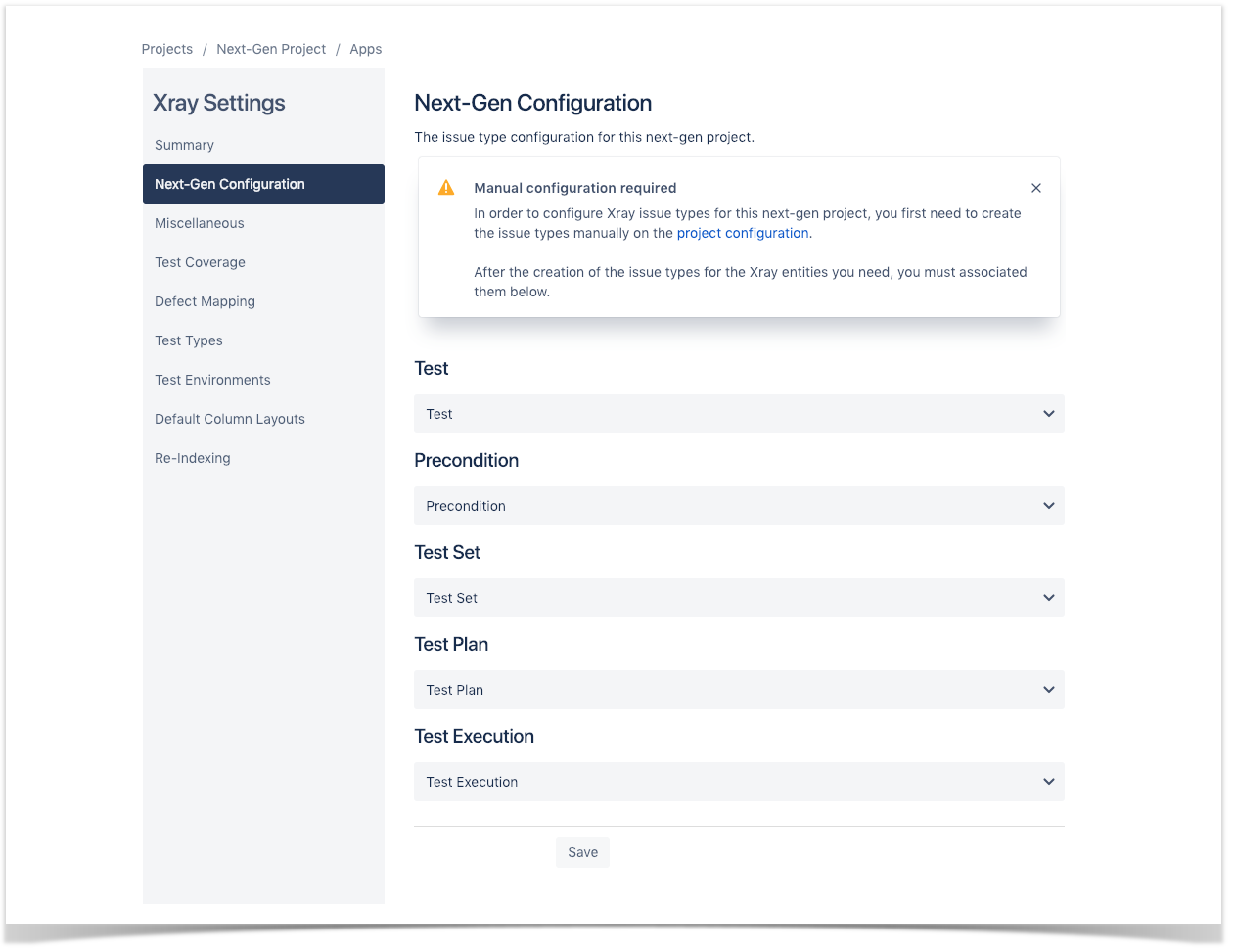Click the orange warning triangle icon

point(446,188)
